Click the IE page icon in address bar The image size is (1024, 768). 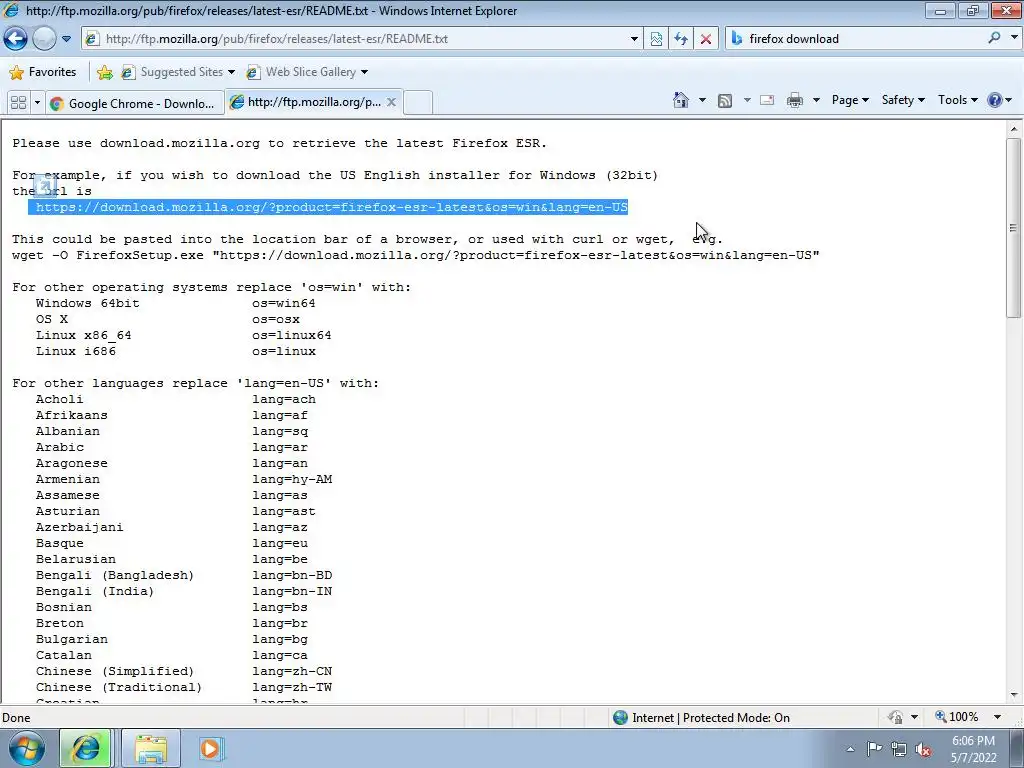(93, 39)
